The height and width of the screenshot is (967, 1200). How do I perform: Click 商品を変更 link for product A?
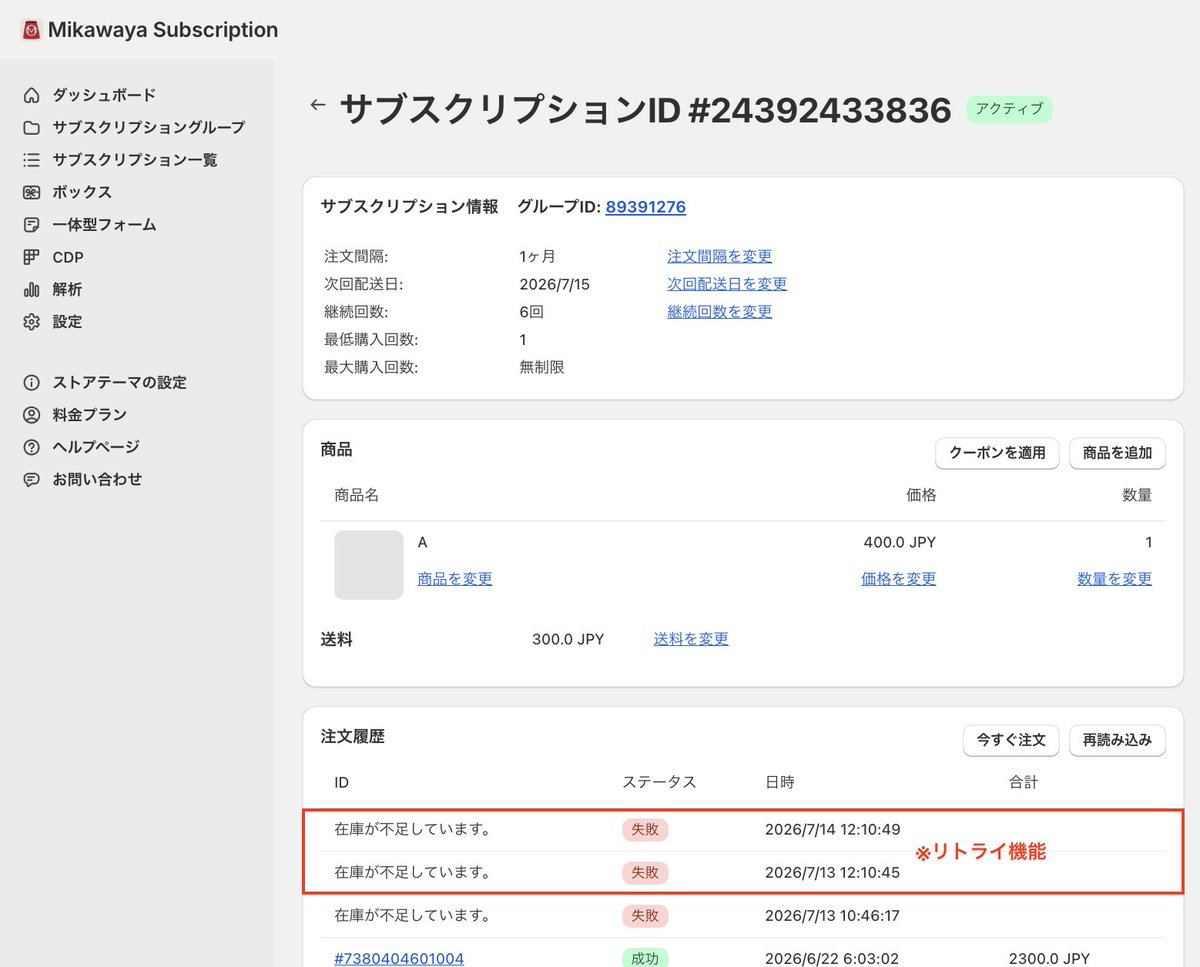tap(455, 578)
